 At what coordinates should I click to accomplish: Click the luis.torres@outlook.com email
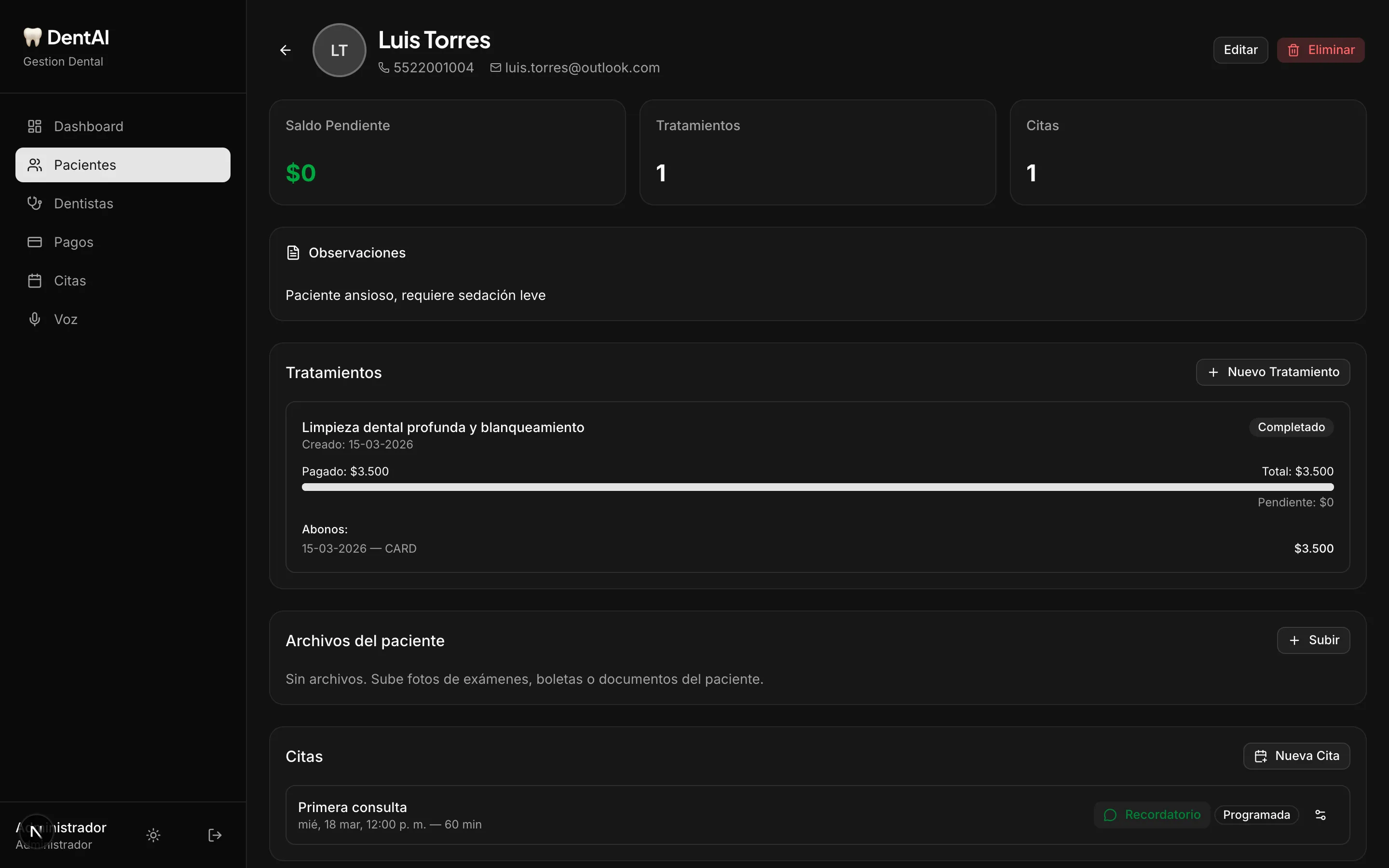[582, 68]
